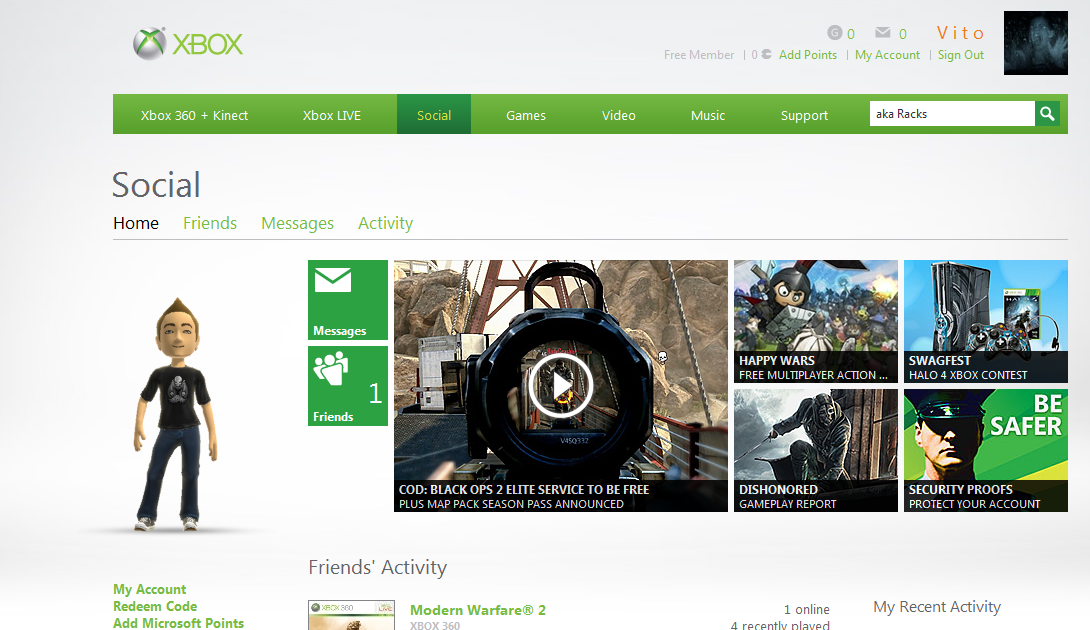Select the Social menu item

point(434,114)
